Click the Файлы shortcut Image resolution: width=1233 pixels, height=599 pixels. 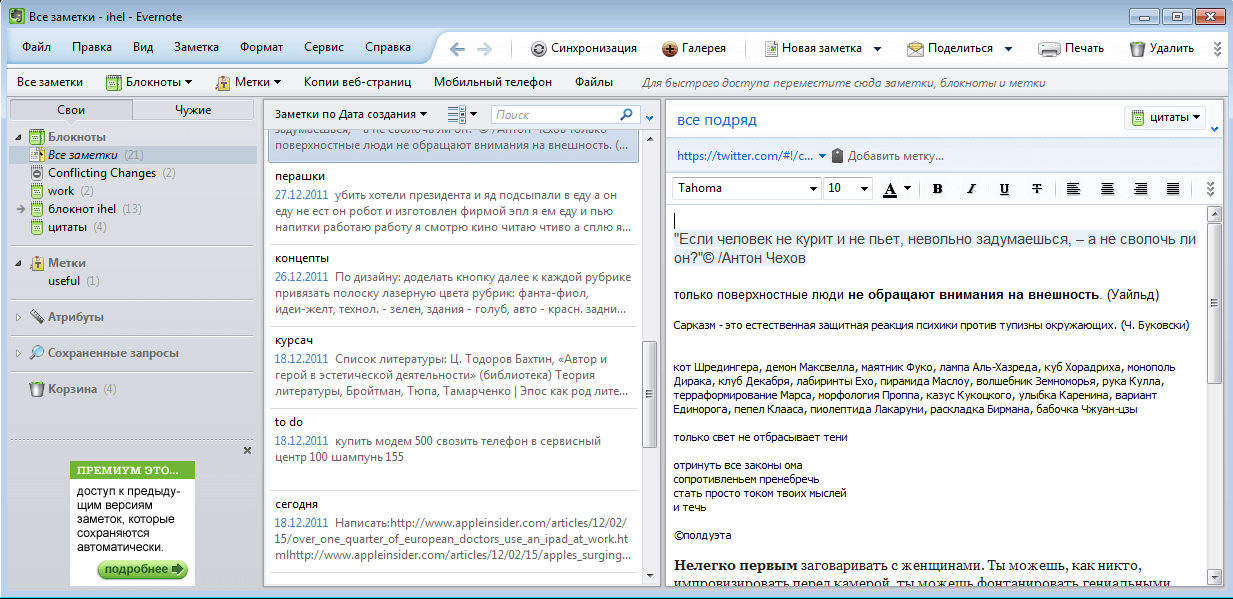tap(594, 82)
